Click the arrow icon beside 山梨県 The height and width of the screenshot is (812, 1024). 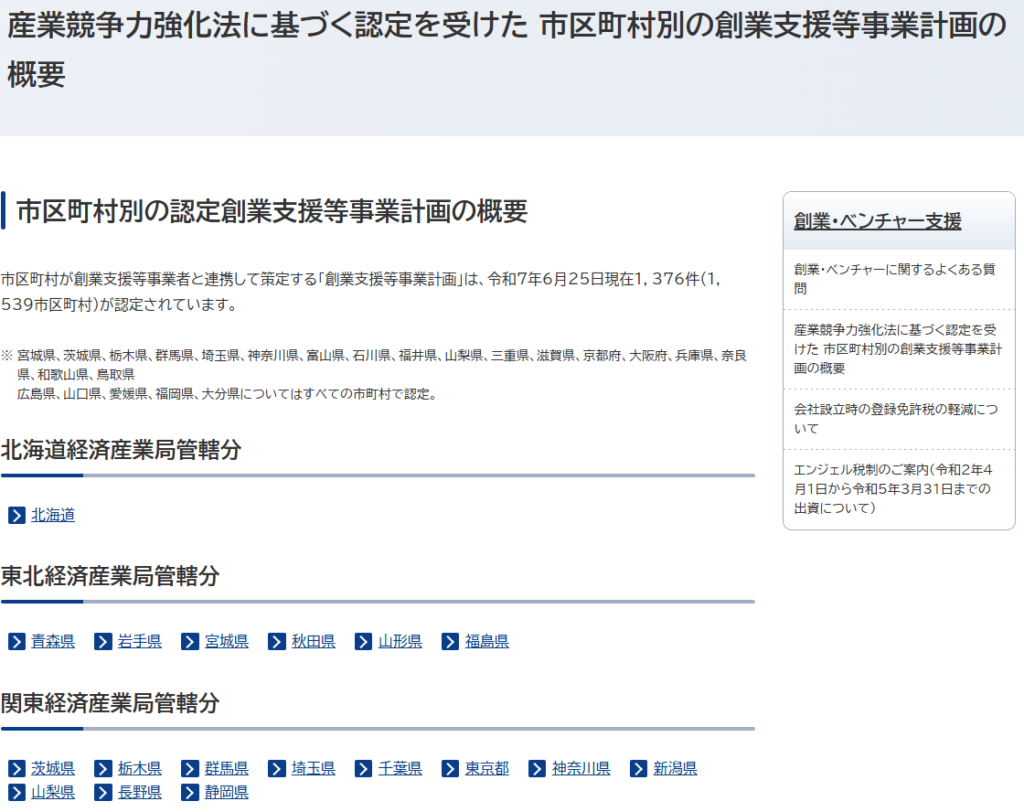pos(16,793)
